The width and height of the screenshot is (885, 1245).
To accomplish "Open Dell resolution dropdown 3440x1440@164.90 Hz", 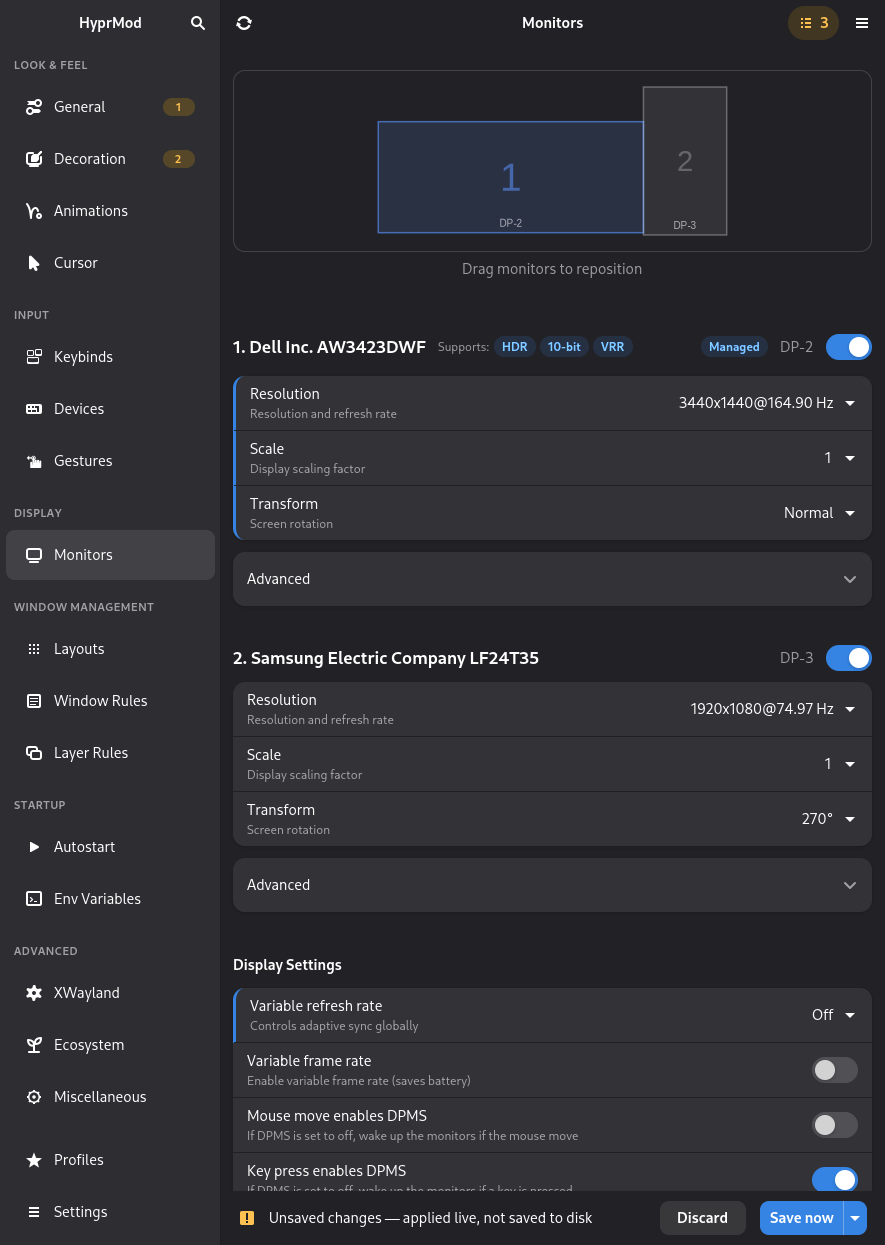I will pos(766,403).
